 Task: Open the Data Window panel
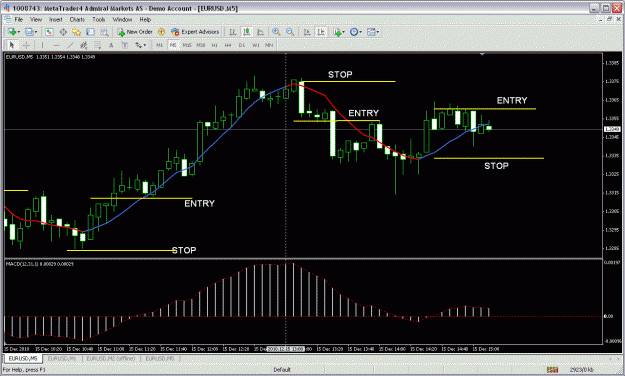63,32
